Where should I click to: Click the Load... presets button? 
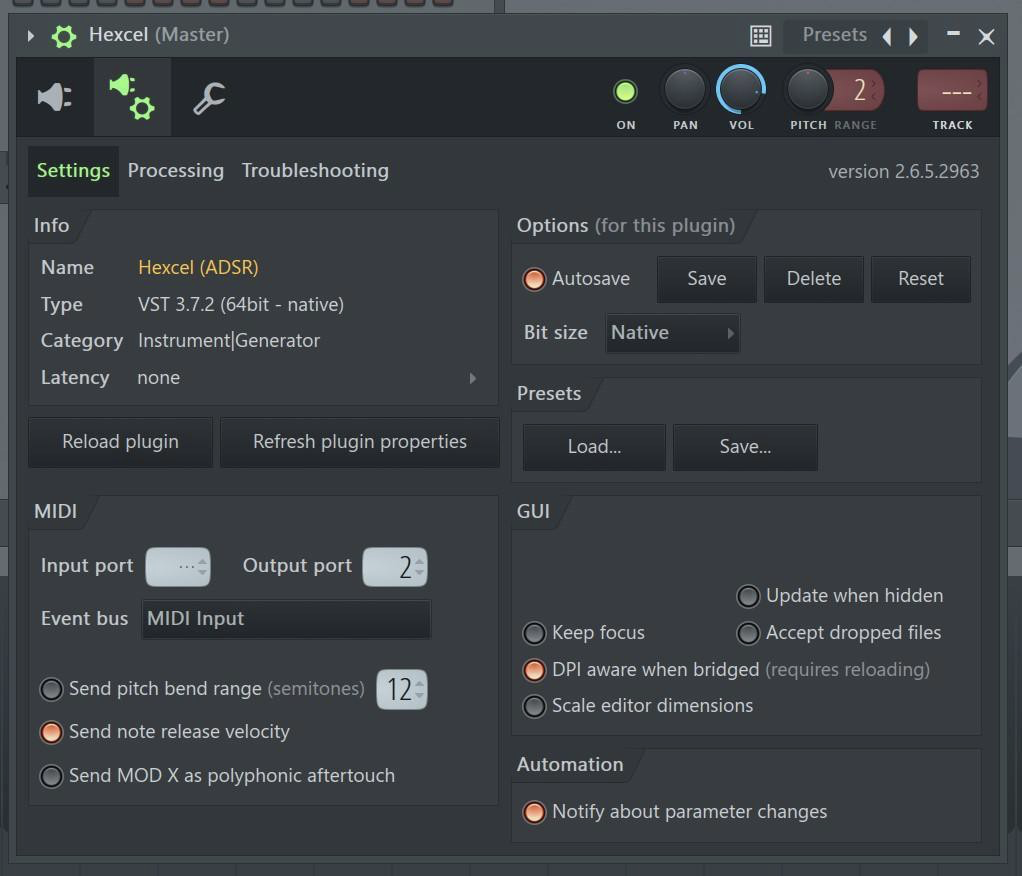pyautogui.click(x=594, y=447)
